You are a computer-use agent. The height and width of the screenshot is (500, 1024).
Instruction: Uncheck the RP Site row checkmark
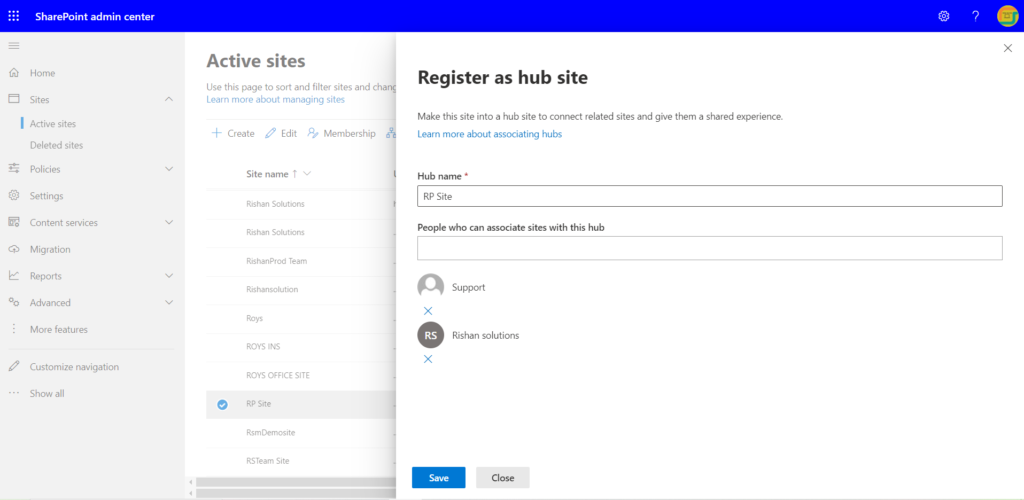[x=222, y=405]
